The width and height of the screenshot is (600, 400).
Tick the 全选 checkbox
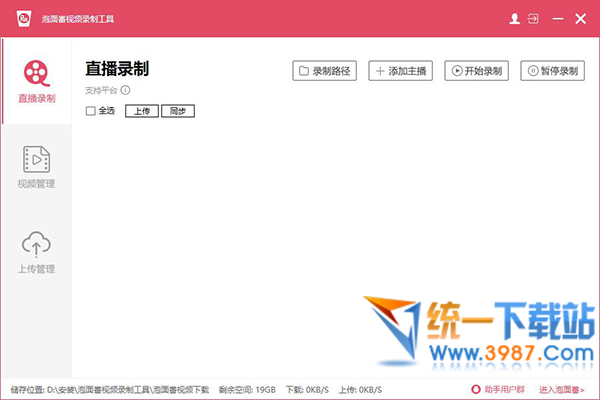[x=90, y=111]
